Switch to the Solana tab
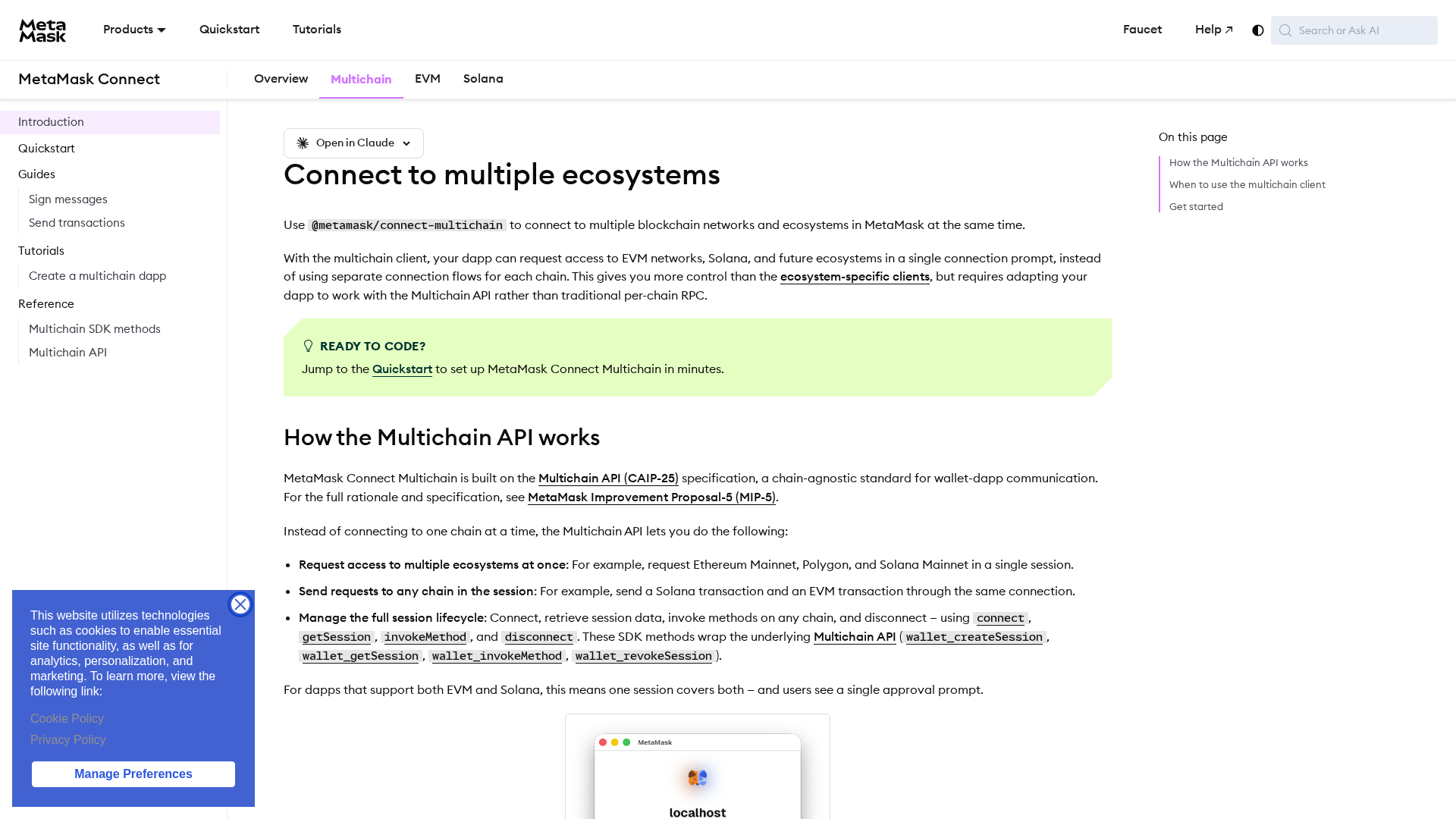1456x819 pixels. (483, 79)
